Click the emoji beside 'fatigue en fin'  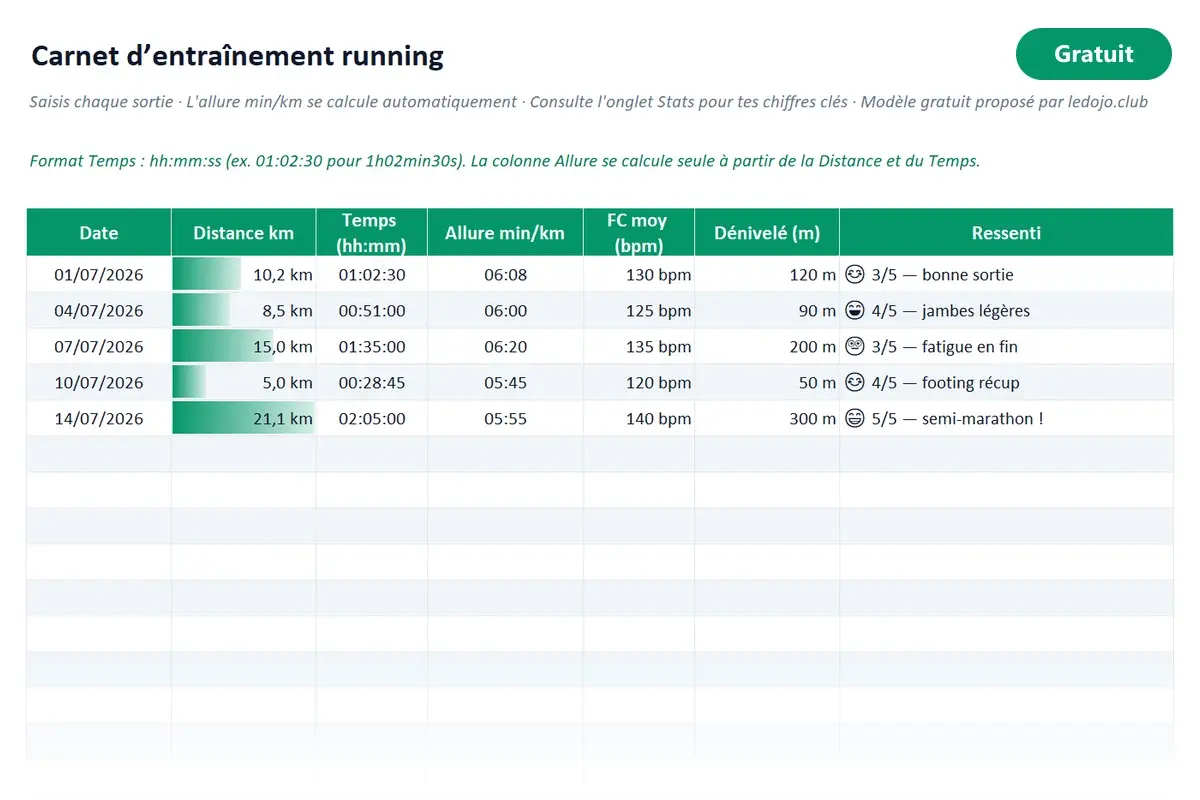(x=854, y=346)
